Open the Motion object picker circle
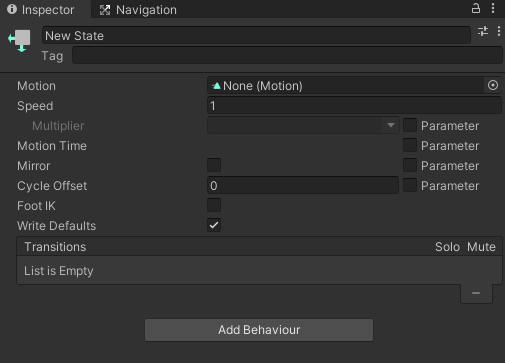 click(x=493, y=85)
